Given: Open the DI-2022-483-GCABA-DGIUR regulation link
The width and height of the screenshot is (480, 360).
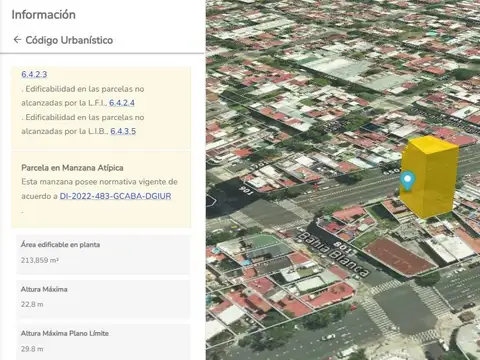Looking at the screenshot, I should coord(115,196).
